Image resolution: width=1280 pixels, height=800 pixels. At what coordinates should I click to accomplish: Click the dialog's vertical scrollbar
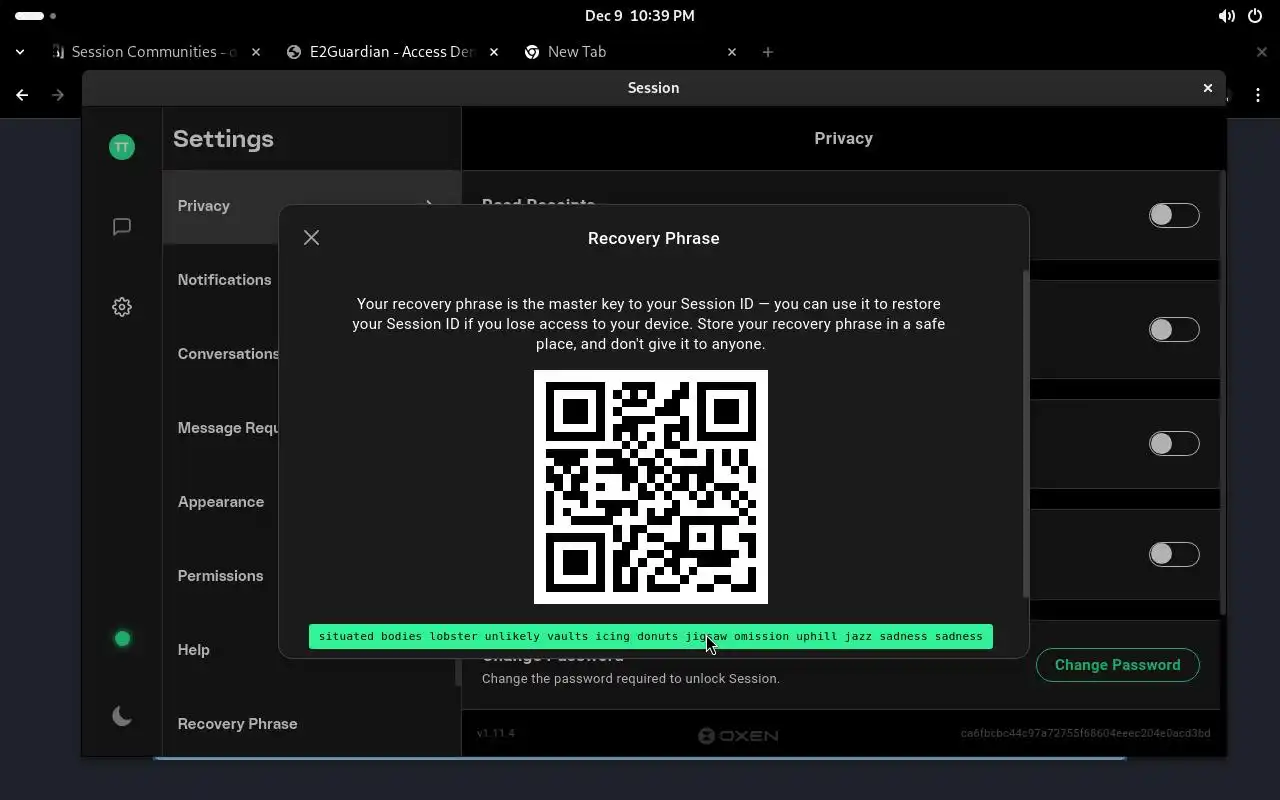tap(1025, 433)
